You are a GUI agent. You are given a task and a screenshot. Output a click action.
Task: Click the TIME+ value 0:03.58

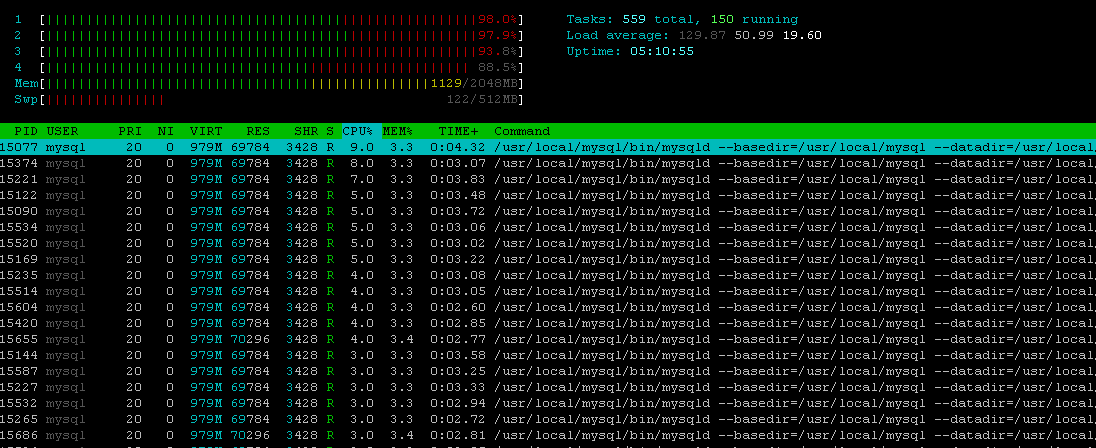pos(458,356)
